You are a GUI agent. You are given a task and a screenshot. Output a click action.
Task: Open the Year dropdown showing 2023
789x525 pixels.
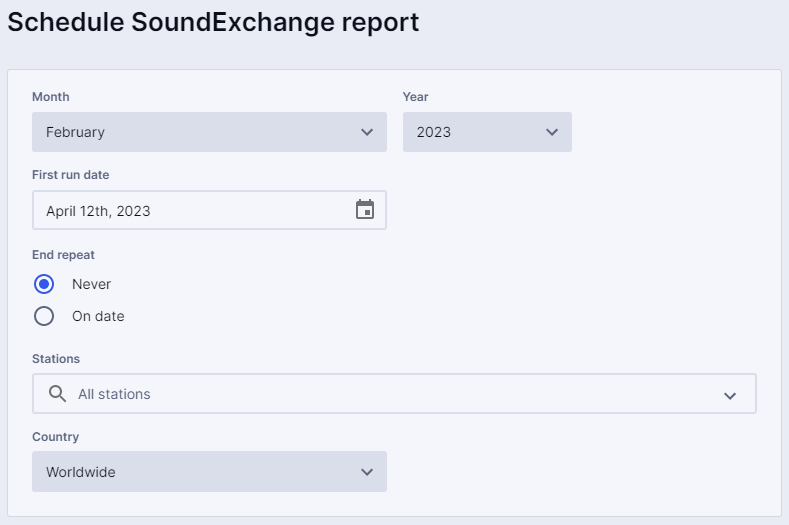(x=475, y=132)
